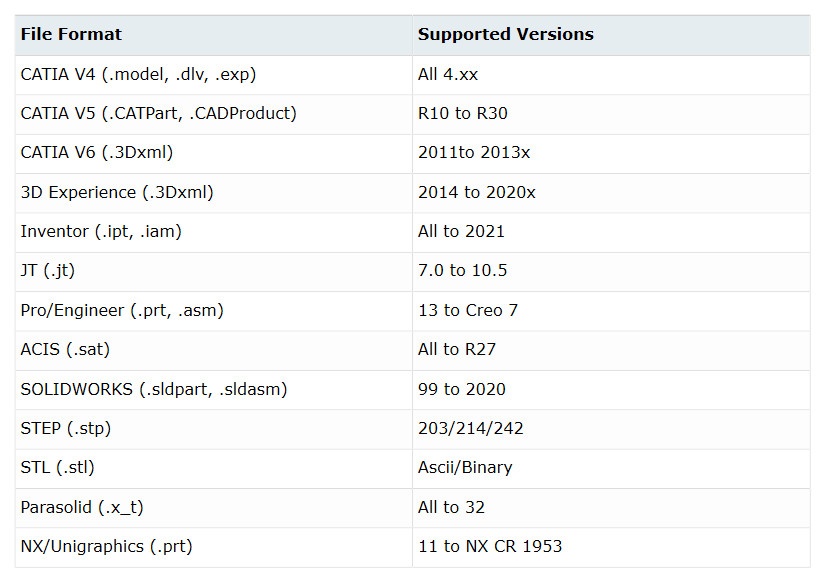Select the 2014 to 2020x version cell
The image size is (827, 578).
[x=476, y=192]
